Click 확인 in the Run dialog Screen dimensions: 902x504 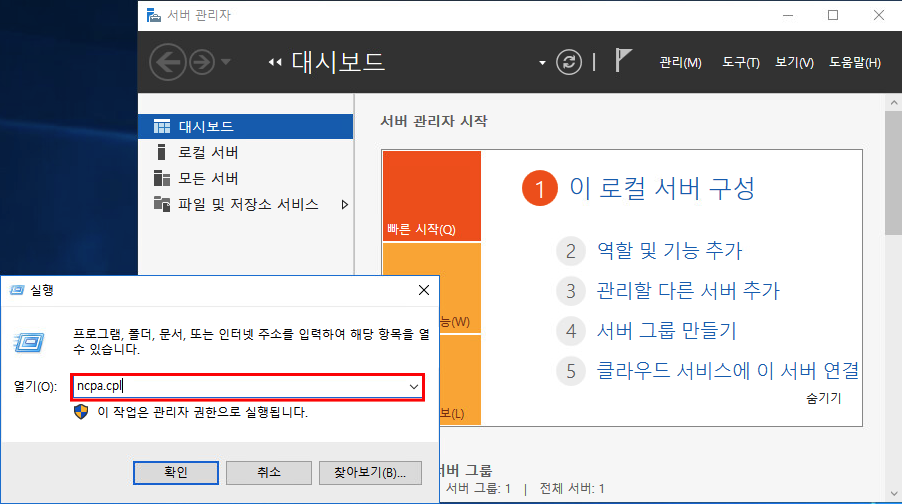click(x=176, y=472)
